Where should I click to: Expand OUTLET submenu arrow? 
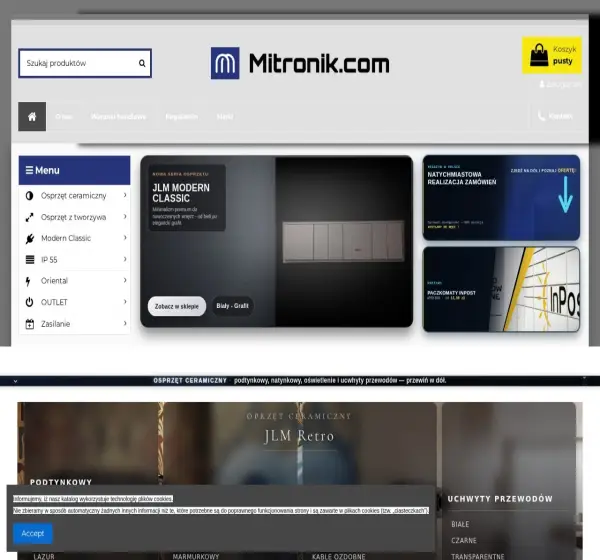pyautogui.click(x=125, y=302)
